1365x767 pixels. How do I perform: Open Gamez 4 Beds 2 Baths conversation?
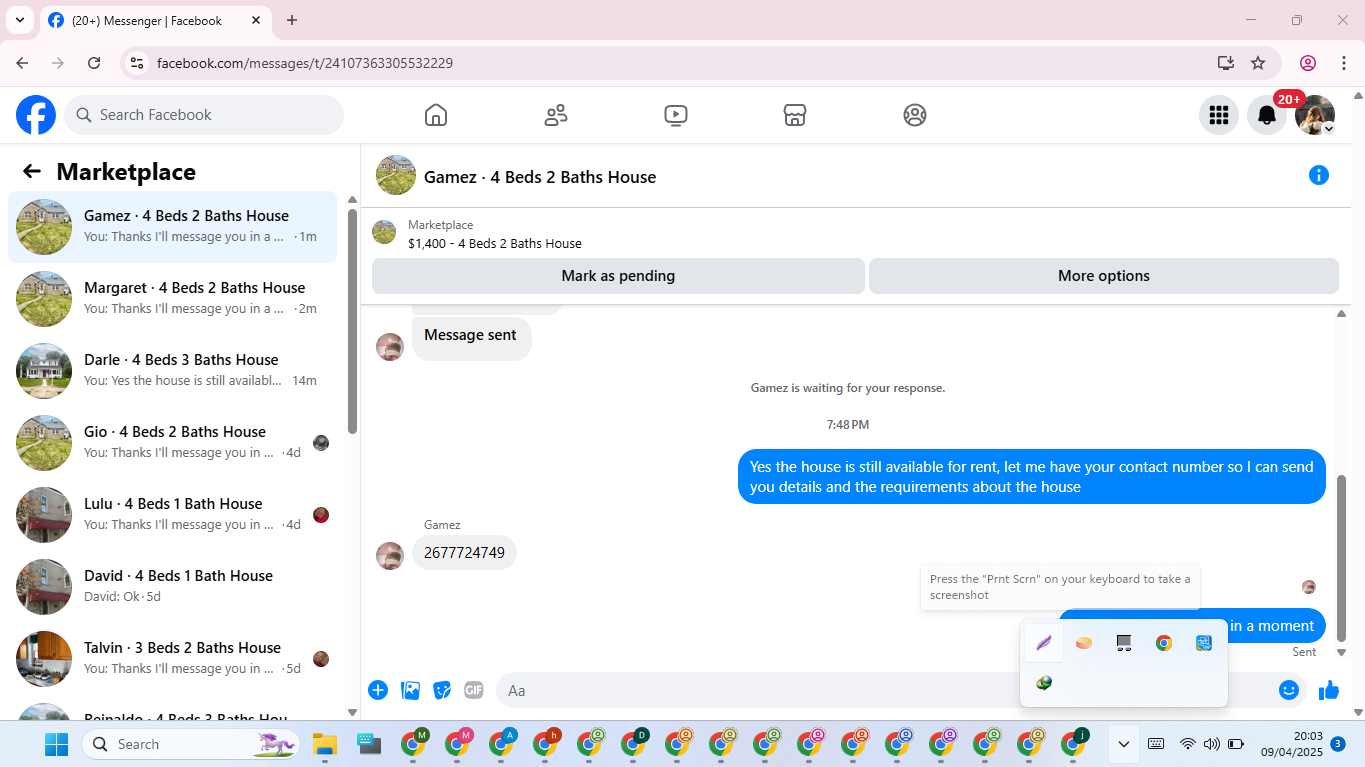(x=173, y=227)
